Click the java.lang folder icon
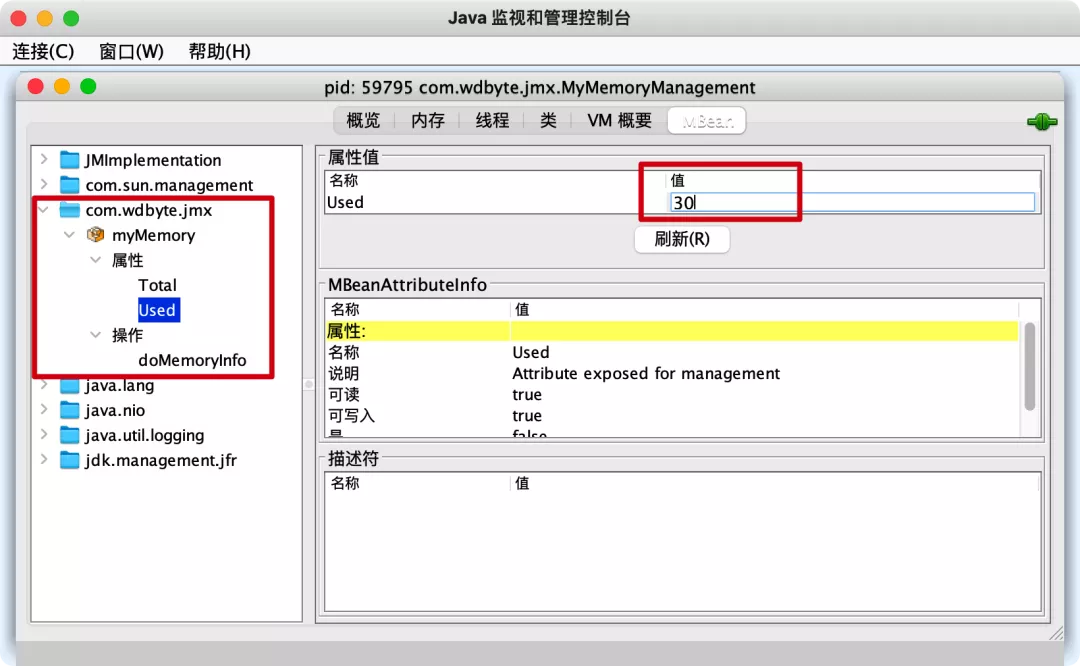Image resolution: width=1080 pixels, height=666 pixels. pyautogui.click(x=70, y=385)
